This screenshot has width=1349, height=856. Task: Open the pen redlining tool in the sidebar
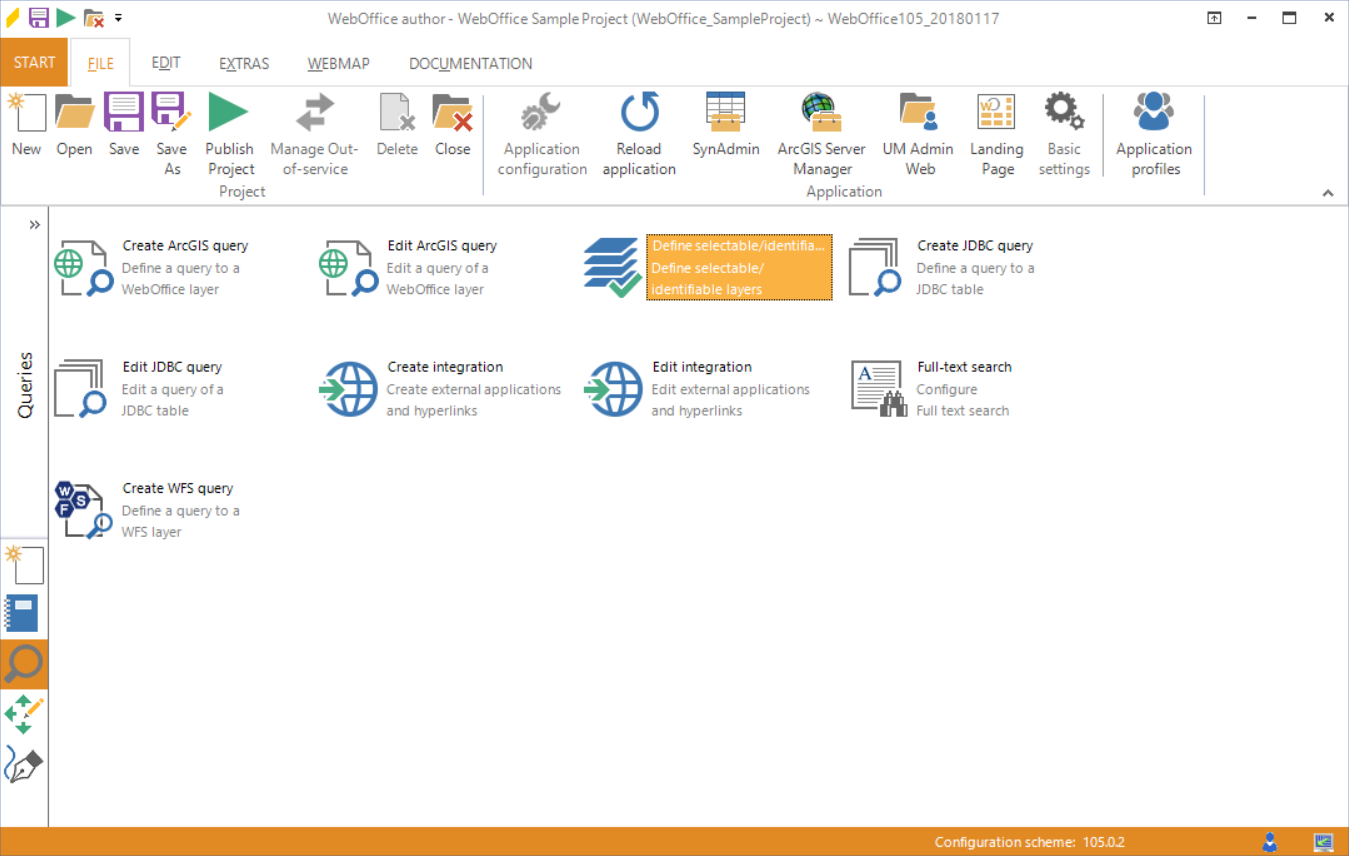click(24, 763)
